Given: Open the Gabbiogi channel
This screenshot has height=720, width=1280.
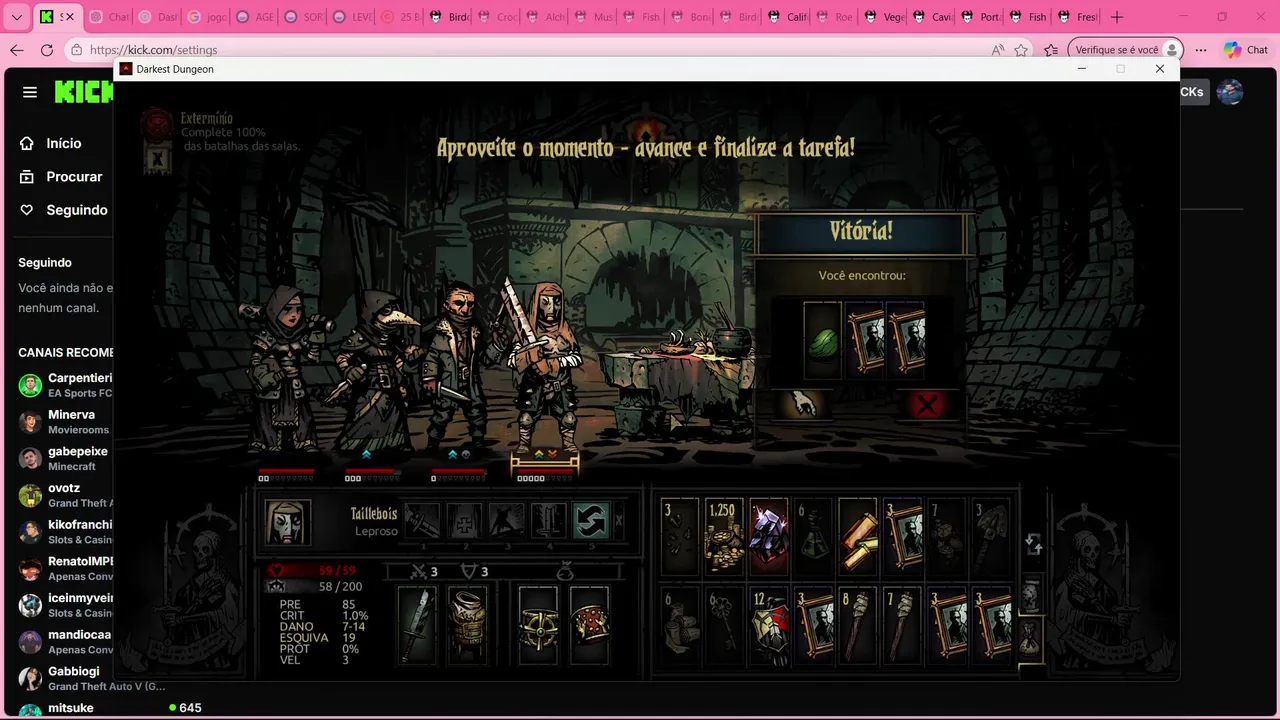Looking at the screenshot, I should point(90,678).
